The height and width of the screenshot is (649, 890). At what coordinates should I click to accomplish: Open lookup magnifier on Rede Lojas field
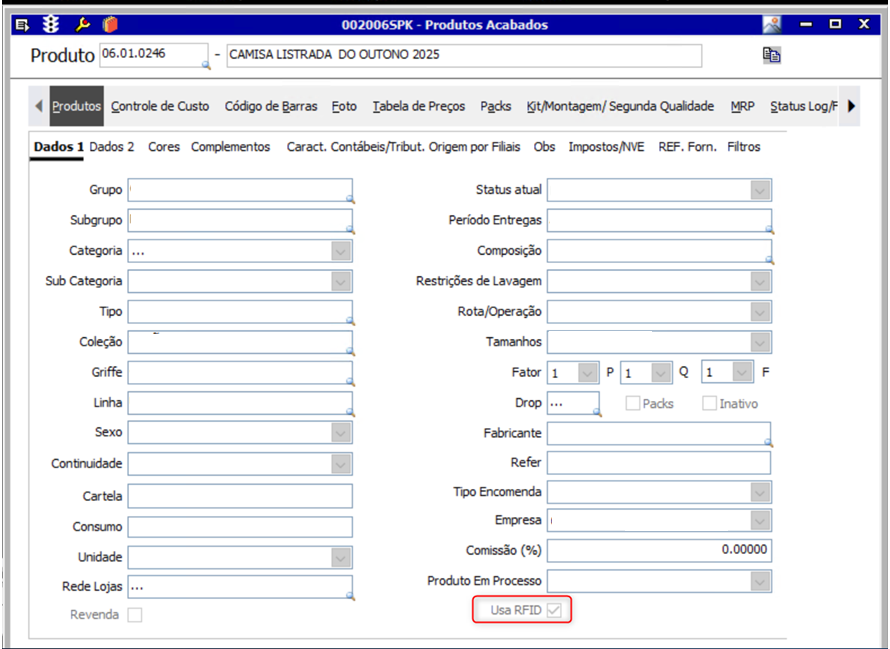pos(351,596)
